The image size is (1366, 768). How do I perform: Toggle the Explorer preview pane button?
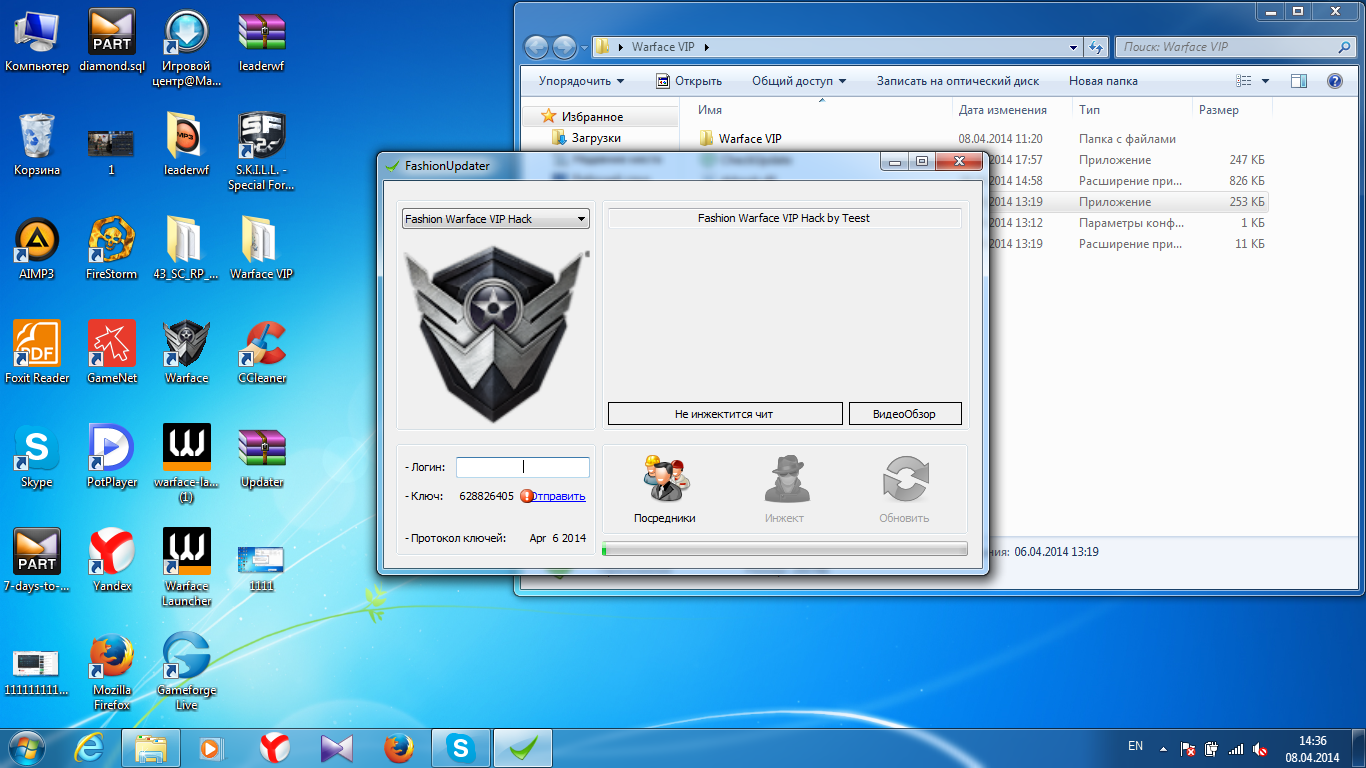click(1299, 81)
